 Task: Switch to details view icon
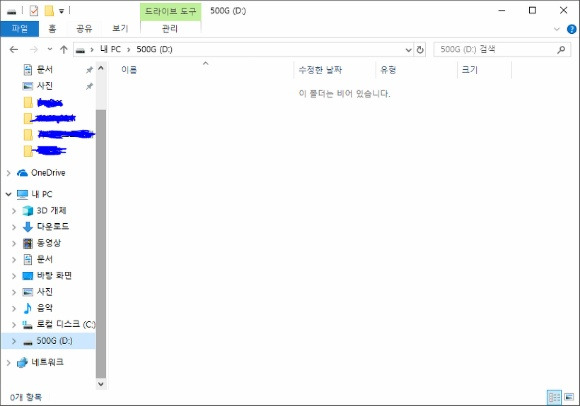[x=554, y=397]
